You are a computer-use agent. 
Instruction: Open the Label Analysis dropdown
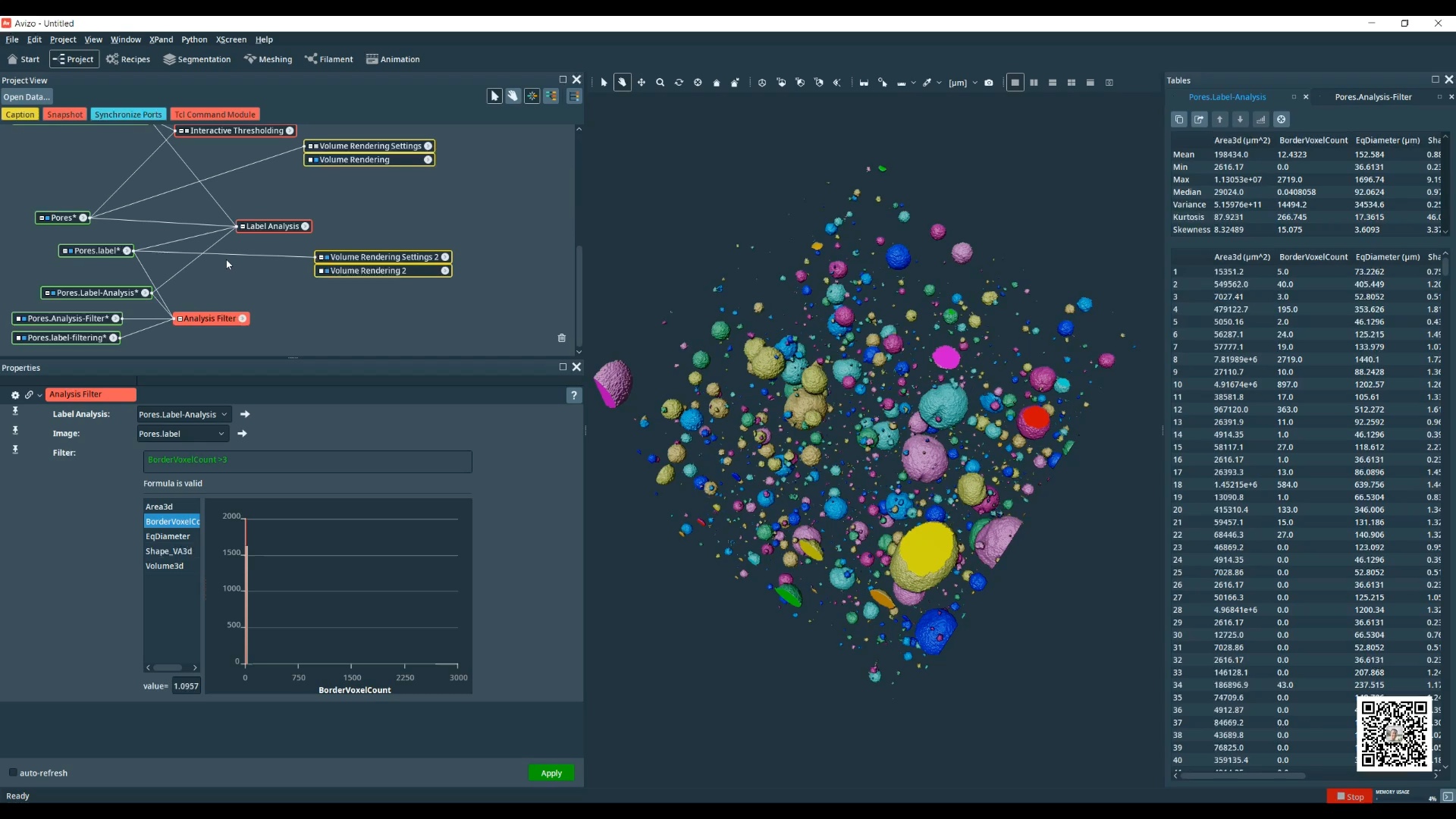pyautogui.click(x=184, y=415)
